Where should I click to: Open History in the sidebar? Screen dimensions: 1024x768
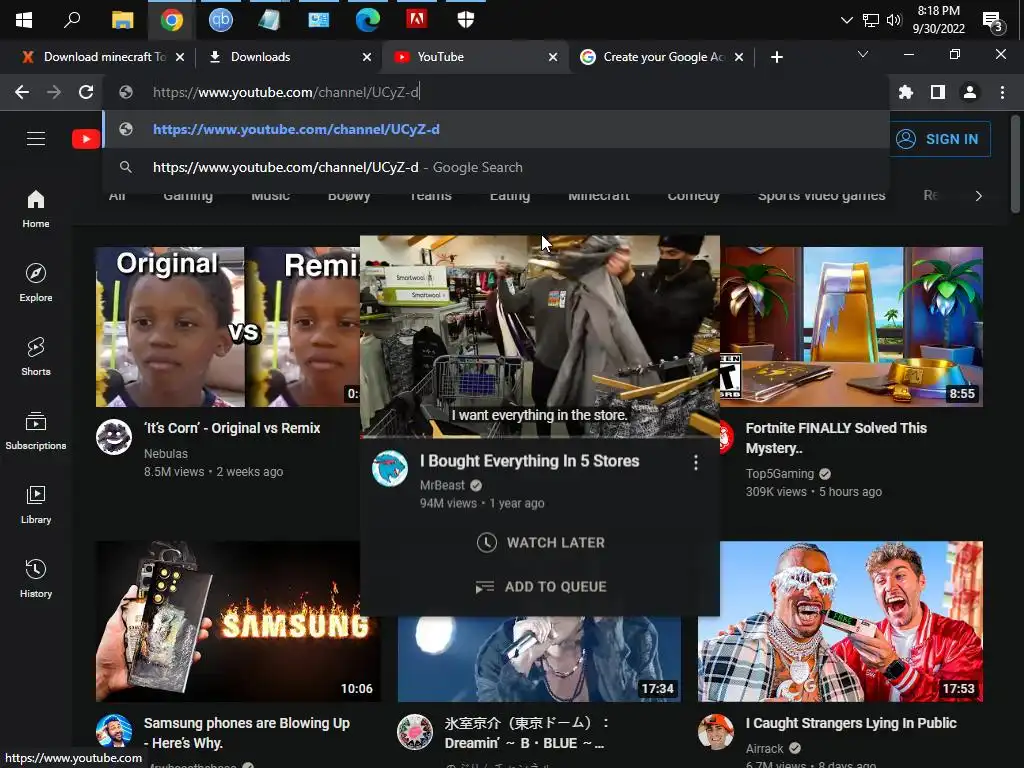pyautogui.click(x=36, y=579)
